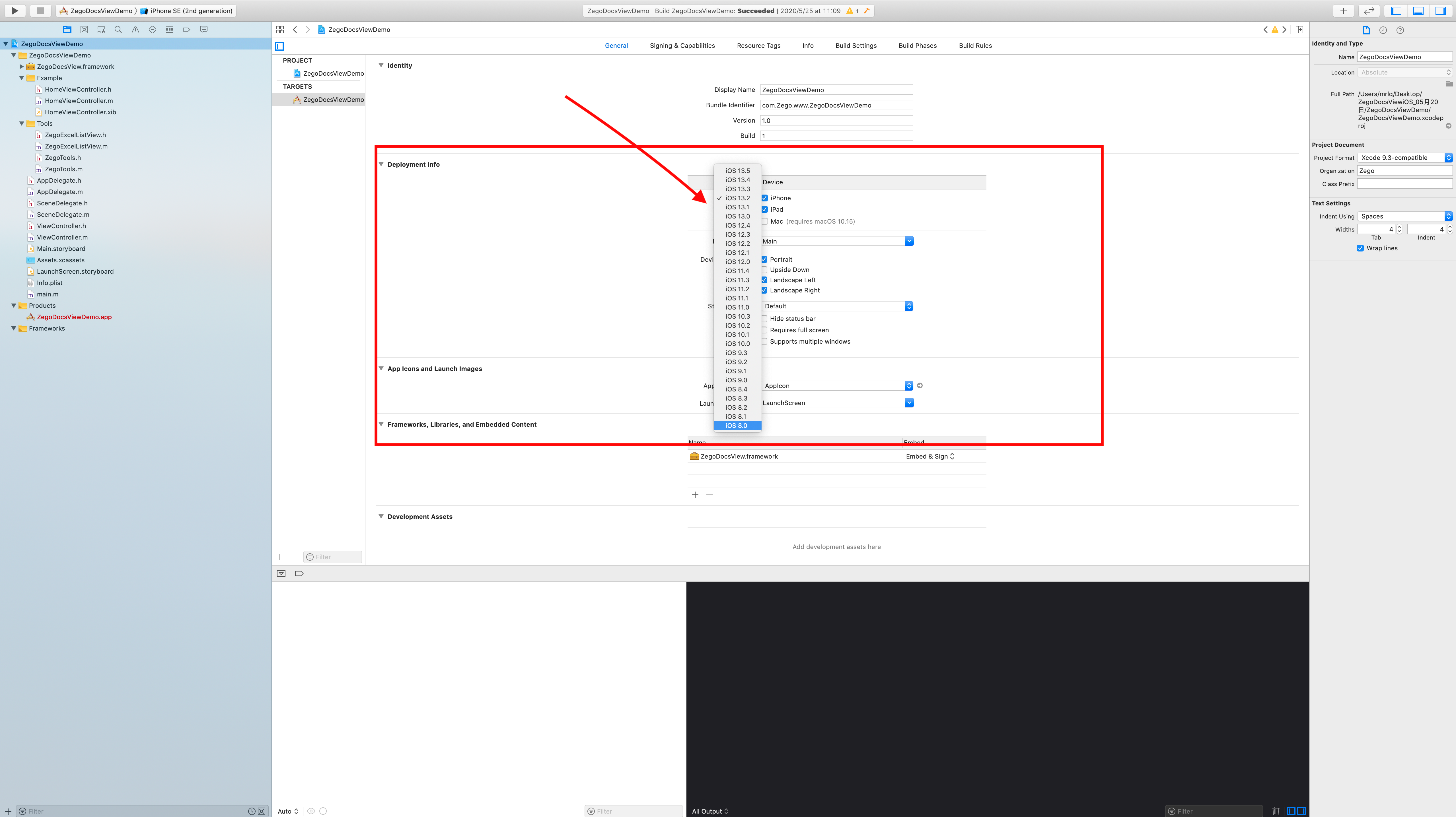Viewport: 1456px width, 817px height.
Task: Toggle the right inspector panel
Action: (1440, 11)
